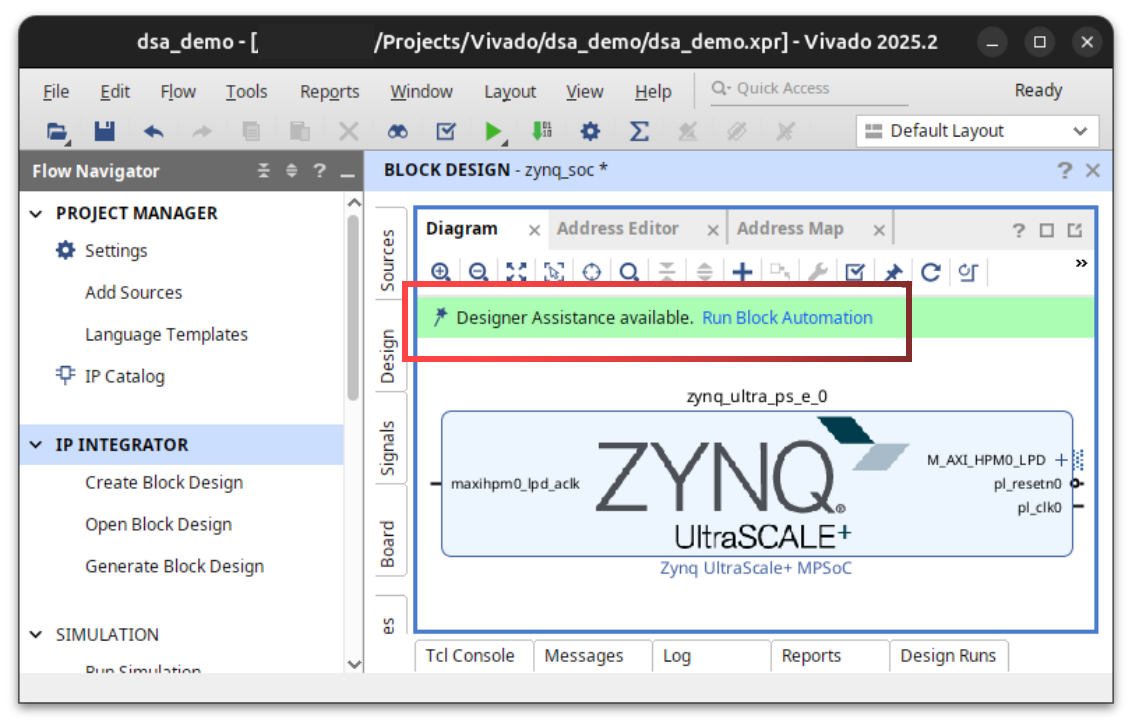Regenerate layout with the refresh icon
The image size is (1133, 726).
(x=931, y=272)
